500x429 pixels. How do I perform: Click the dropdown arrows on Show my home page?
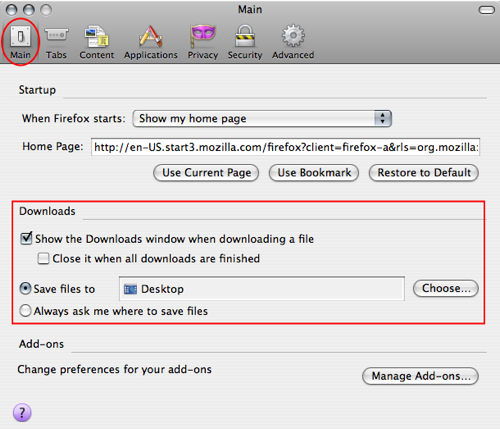click(382, 118)
